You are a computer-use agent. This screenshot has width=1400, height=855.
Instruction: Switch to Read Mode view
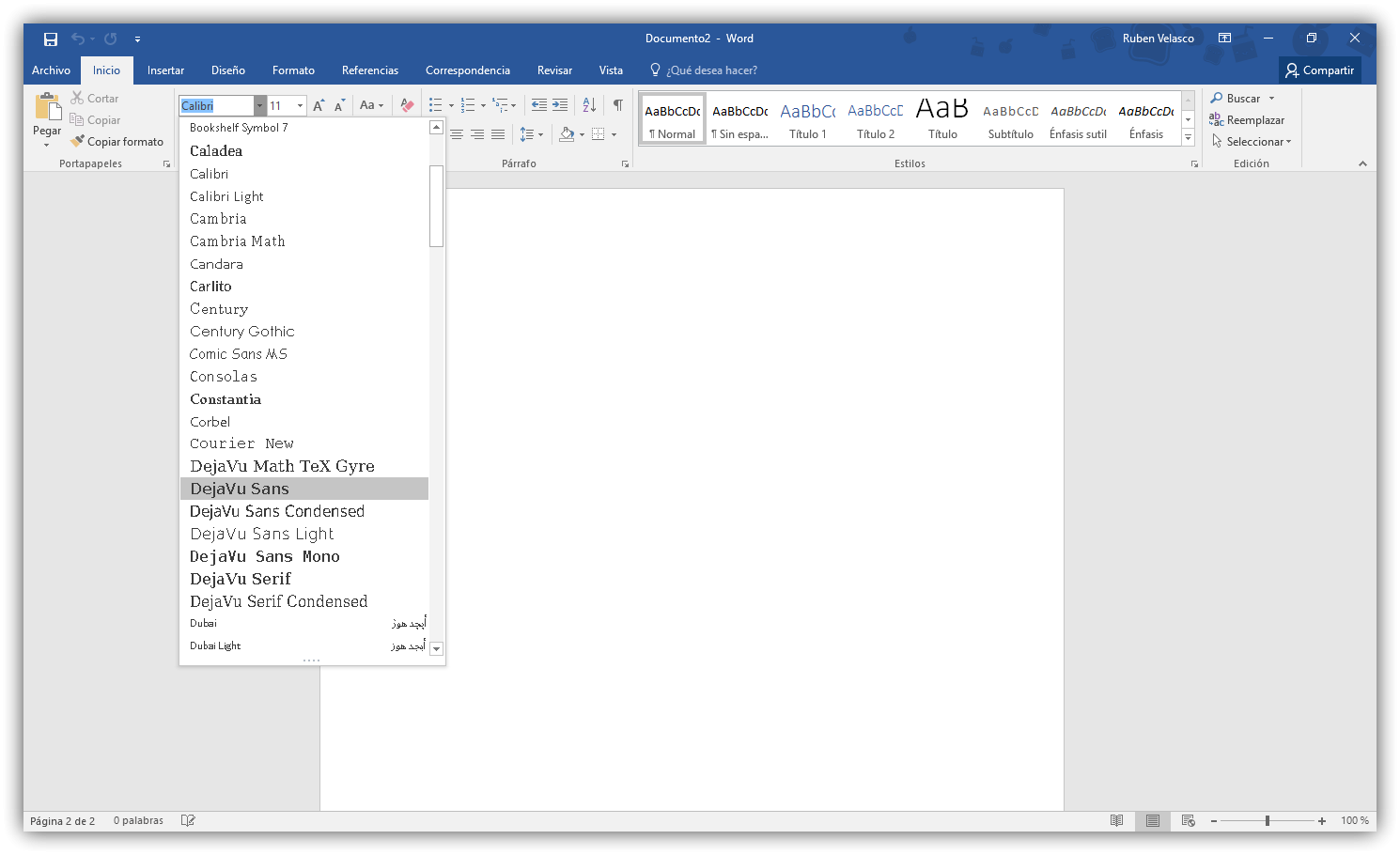(1116, 820)
